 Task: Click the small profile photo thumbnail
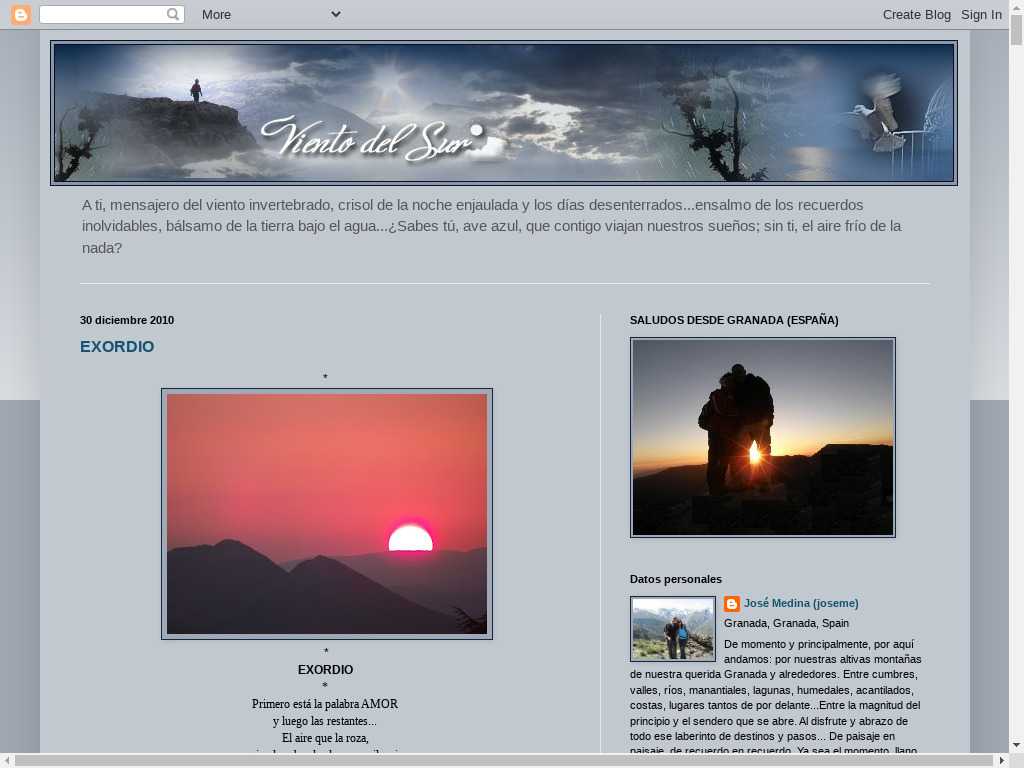point(673,629)
